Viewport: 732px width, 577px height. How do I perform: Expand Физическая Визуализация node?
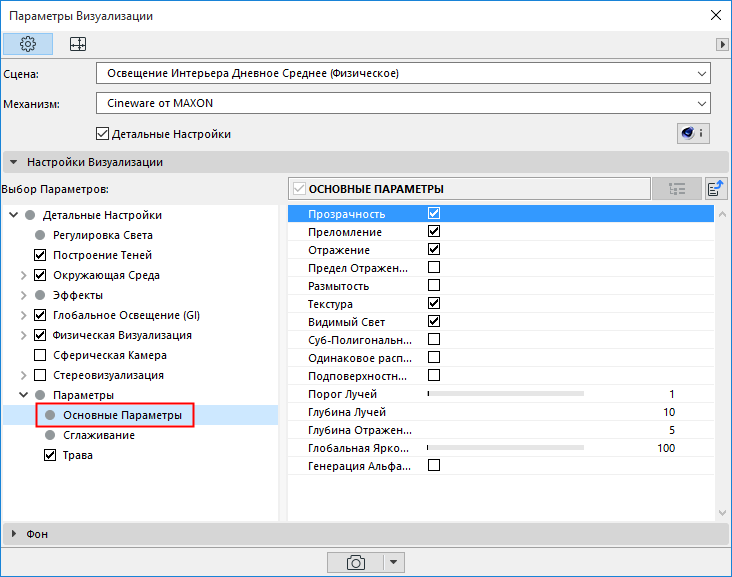pos(23,335)
